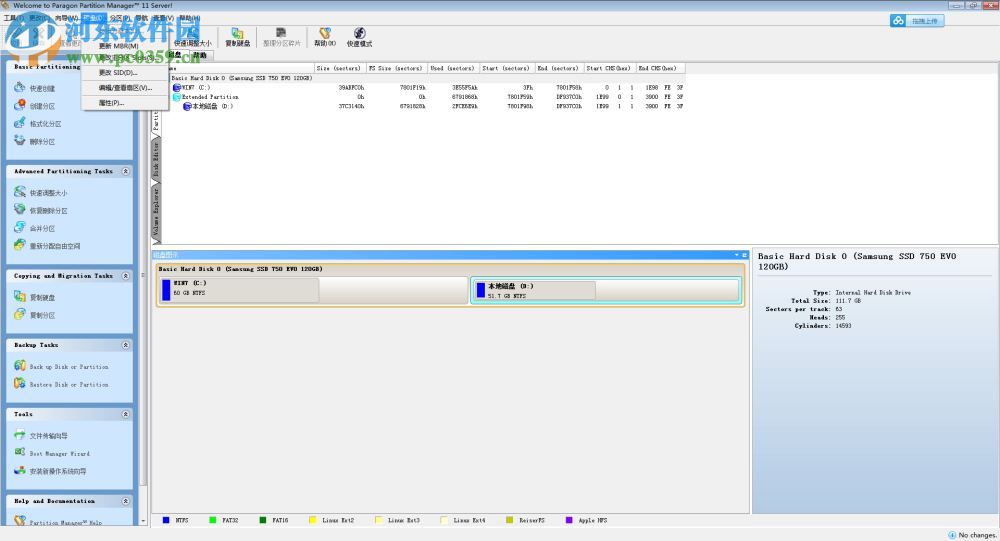Image resolution: width=1000 pixels, height=541 pixels.
Task: Collapse the Backup Tasks section
Action: point(126,345)
